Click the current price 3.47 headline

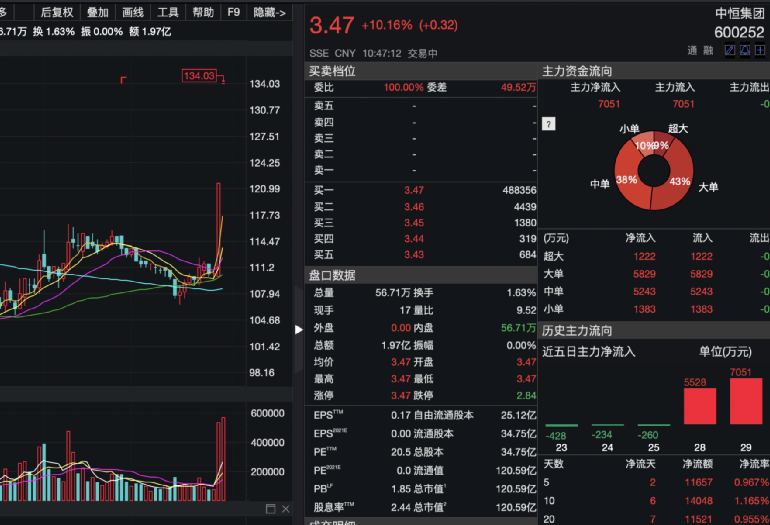[x=331, y=25]
